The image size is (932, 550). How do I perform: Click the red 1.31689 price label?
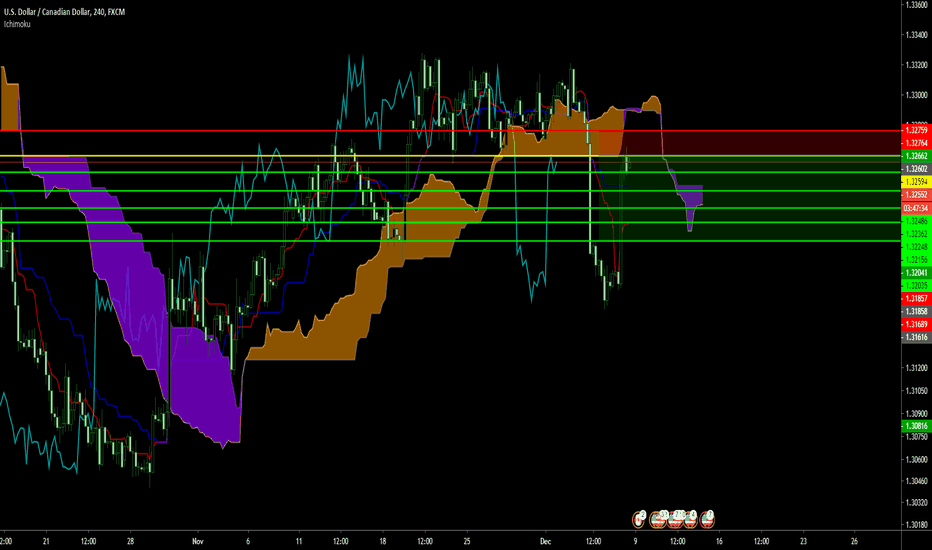point(915,324)
